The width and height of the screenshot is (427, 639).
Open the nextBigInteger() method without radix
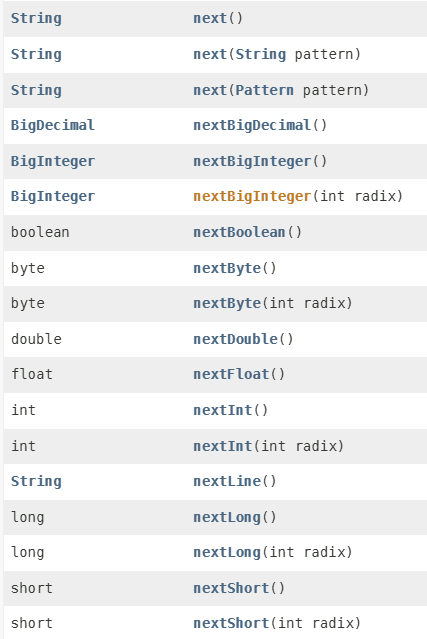tap(252, 161)
